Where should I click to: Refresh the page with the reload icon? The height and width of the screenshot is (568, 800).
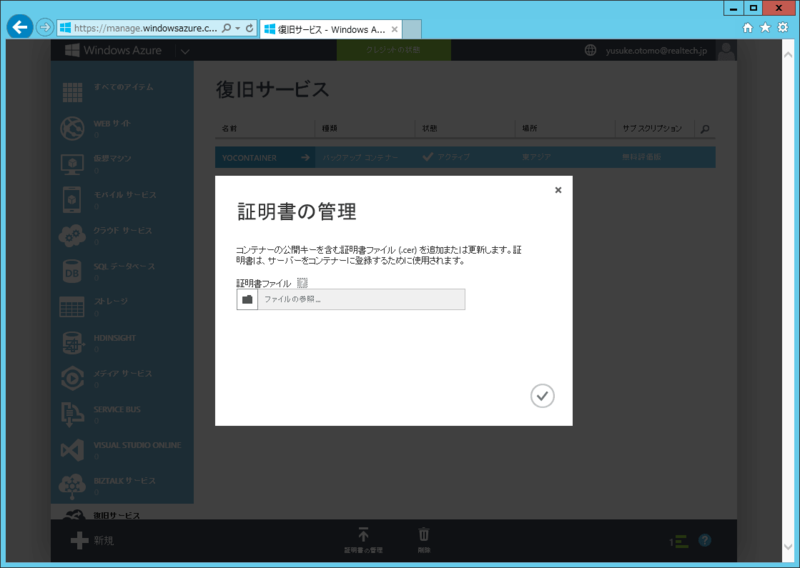[x=249, y=28]
